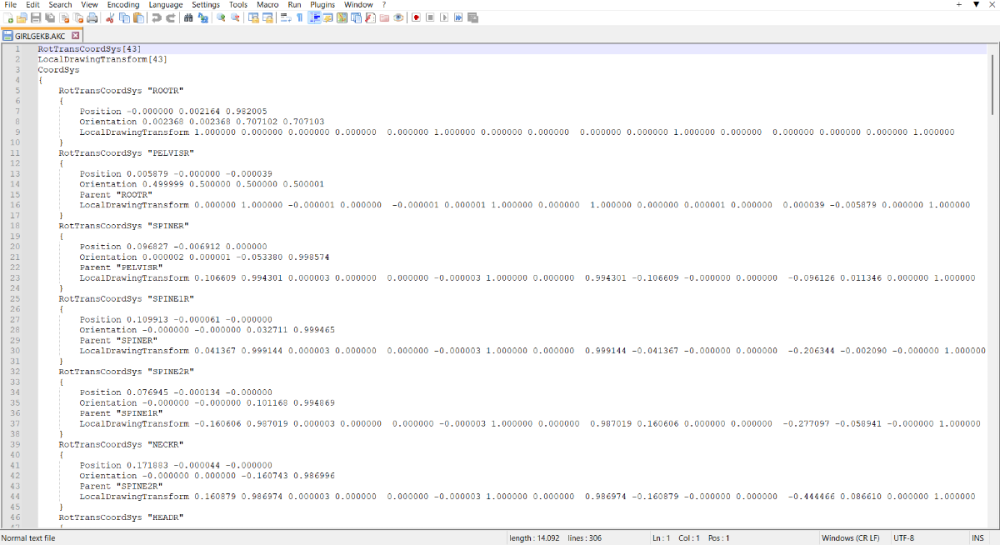The width and height of the screenshot is (1000, 545).
Task: Open the Encoding menu
Action: coord(123,4)
